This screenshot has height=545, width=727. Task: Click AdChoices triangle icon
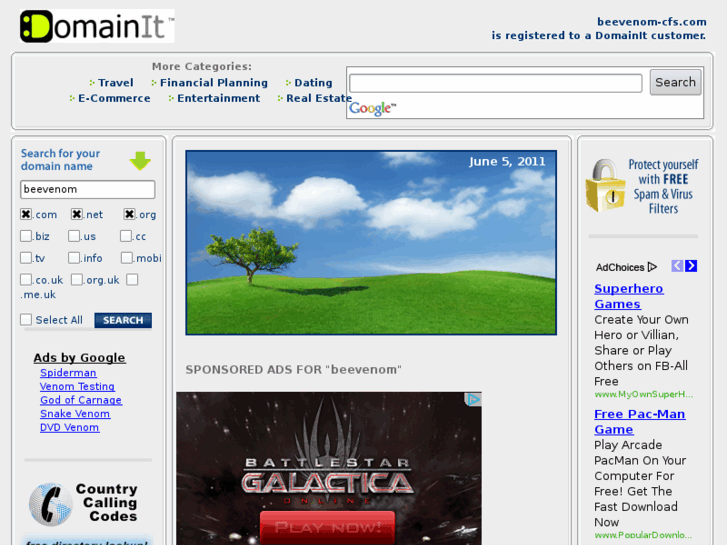coord(652,267)
